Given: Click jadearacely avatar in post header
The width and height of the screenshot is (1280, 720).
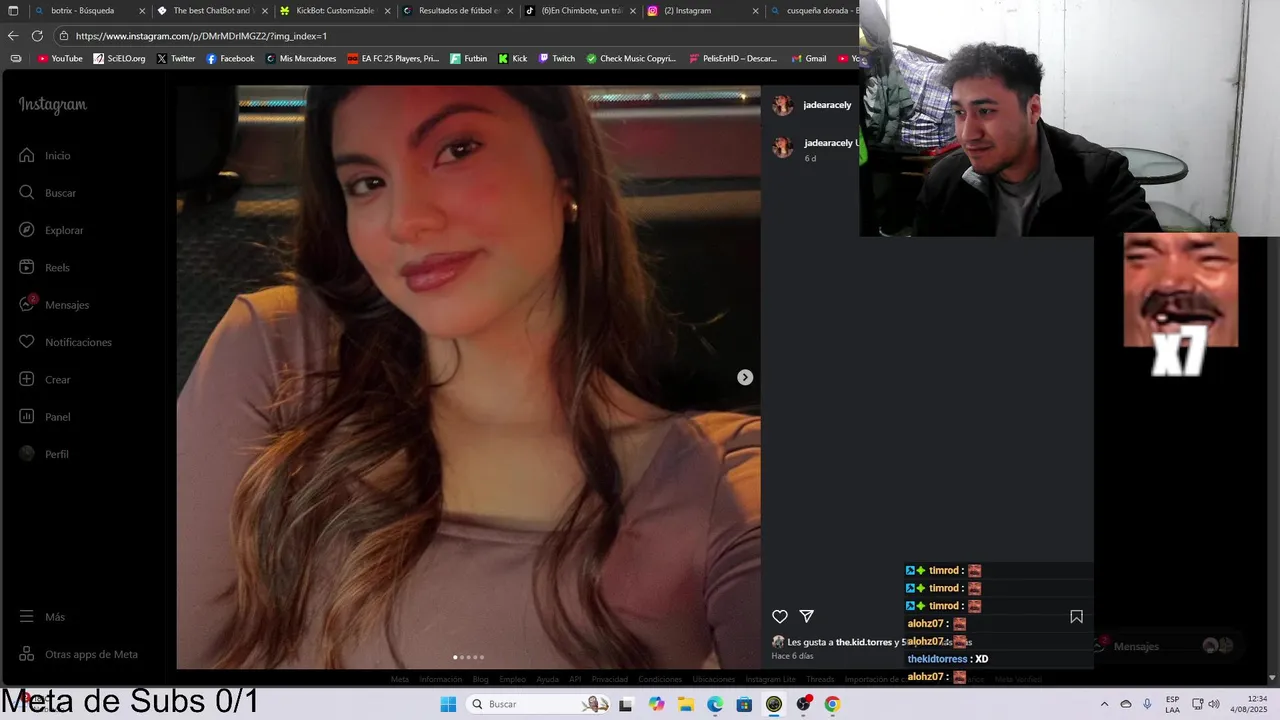Looking at the screenshot, I should pyautogui.click(x=783, y=105).
